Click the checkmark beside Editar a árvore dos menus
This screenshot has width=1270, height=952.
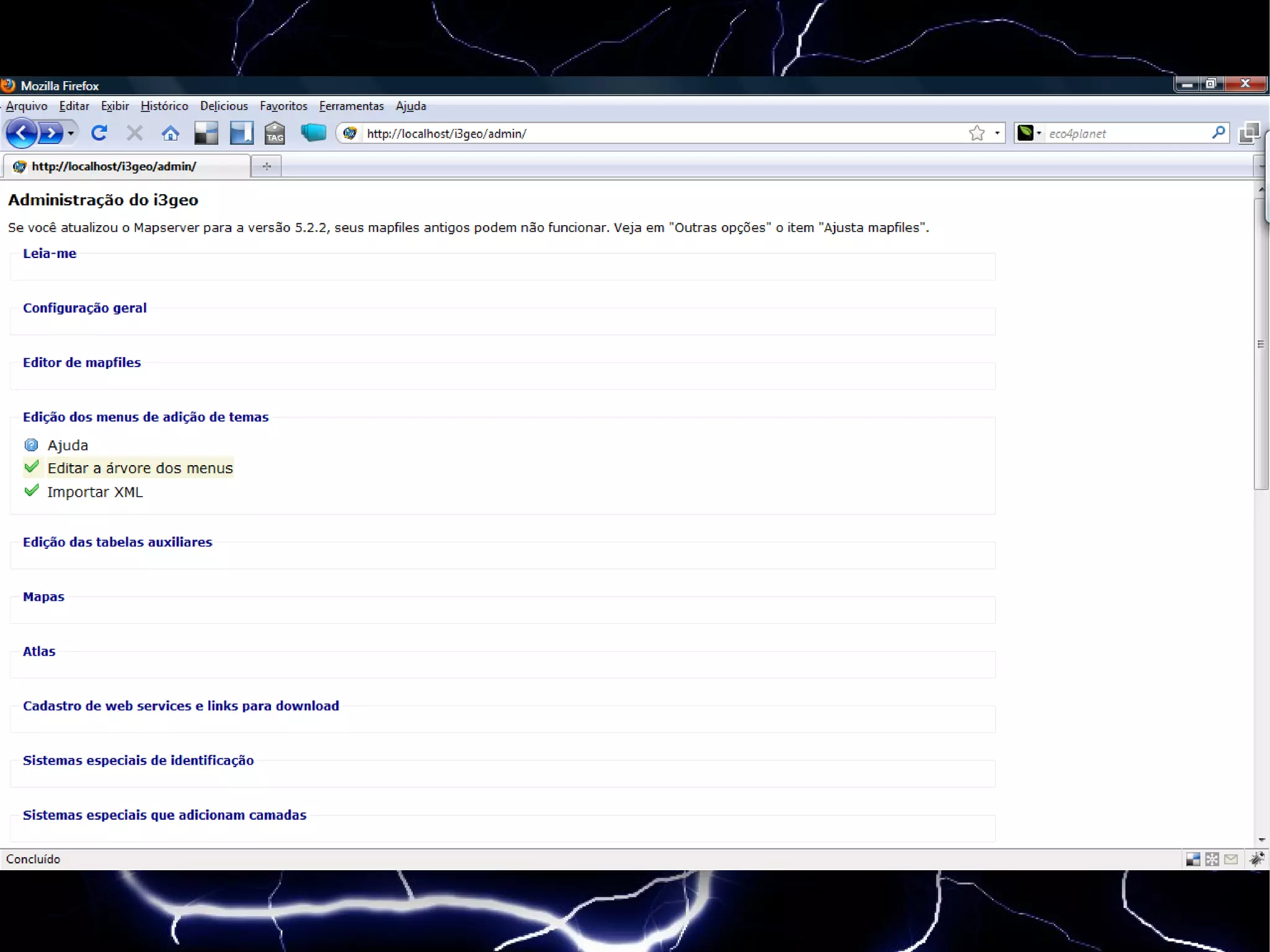pyautogui.click(x=32, y=466)
